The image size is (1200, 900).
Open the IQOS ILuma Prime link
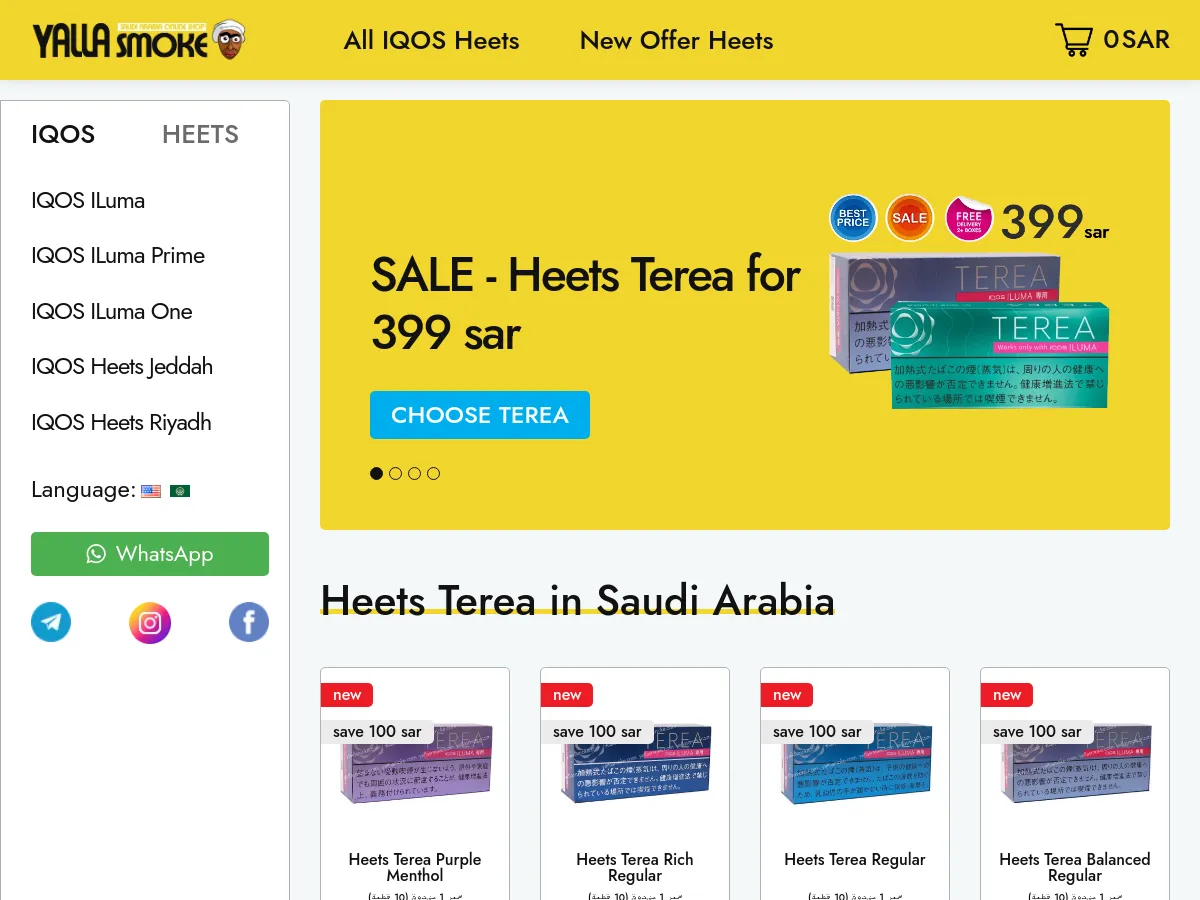click(x=118, y=256)
